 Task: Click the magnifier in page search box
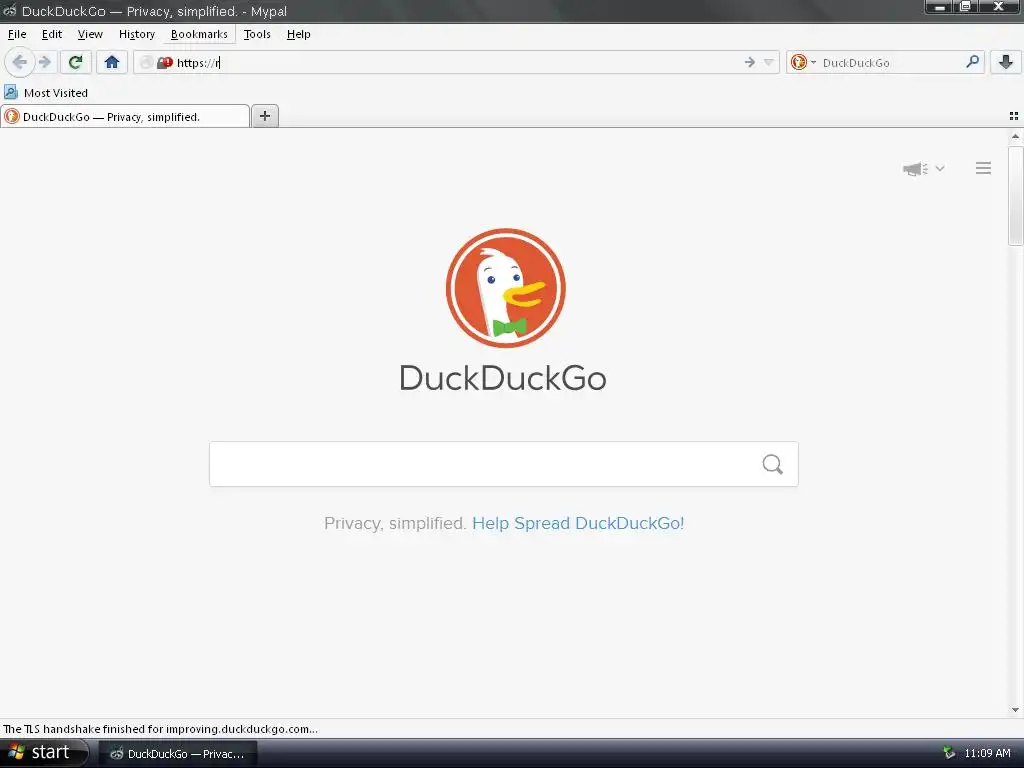point(773,464)
